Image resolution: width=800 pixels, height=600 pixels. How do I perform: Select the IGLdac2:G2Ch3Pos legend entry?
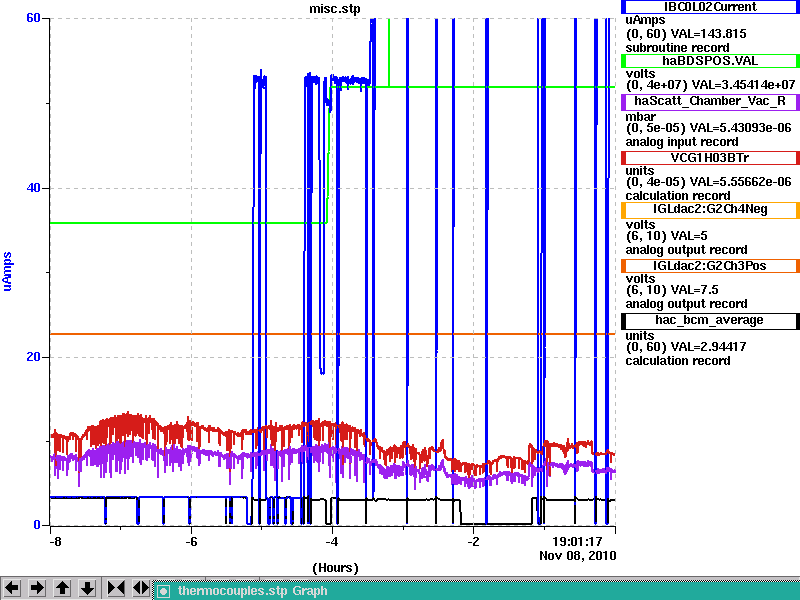710,266
